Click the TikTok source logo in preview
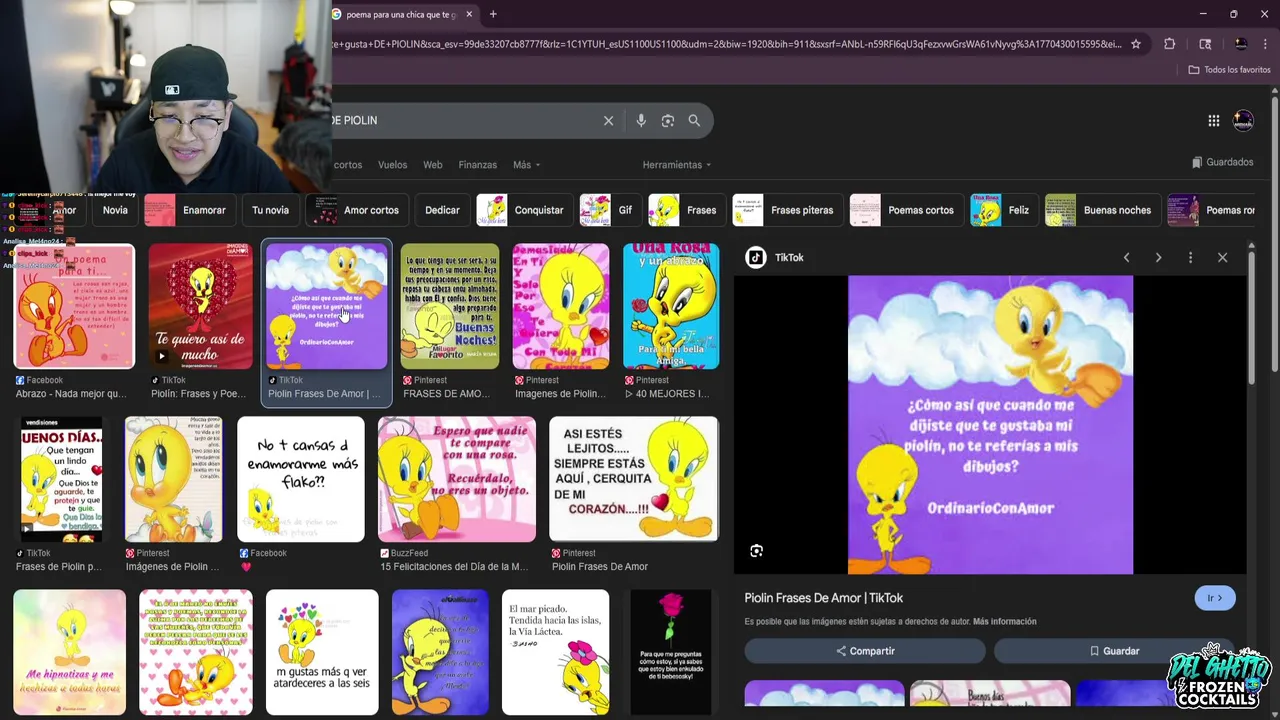The height and width of the screenshot is (720, 1280). point(756,258)
